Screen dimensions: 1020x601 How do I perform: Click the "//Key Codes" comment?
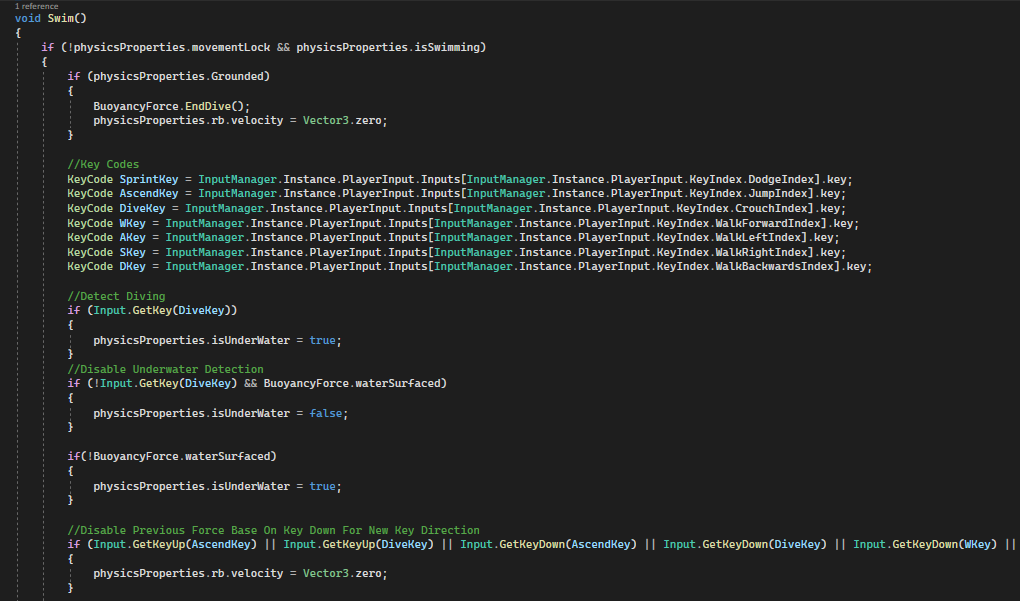pos(103,165)
